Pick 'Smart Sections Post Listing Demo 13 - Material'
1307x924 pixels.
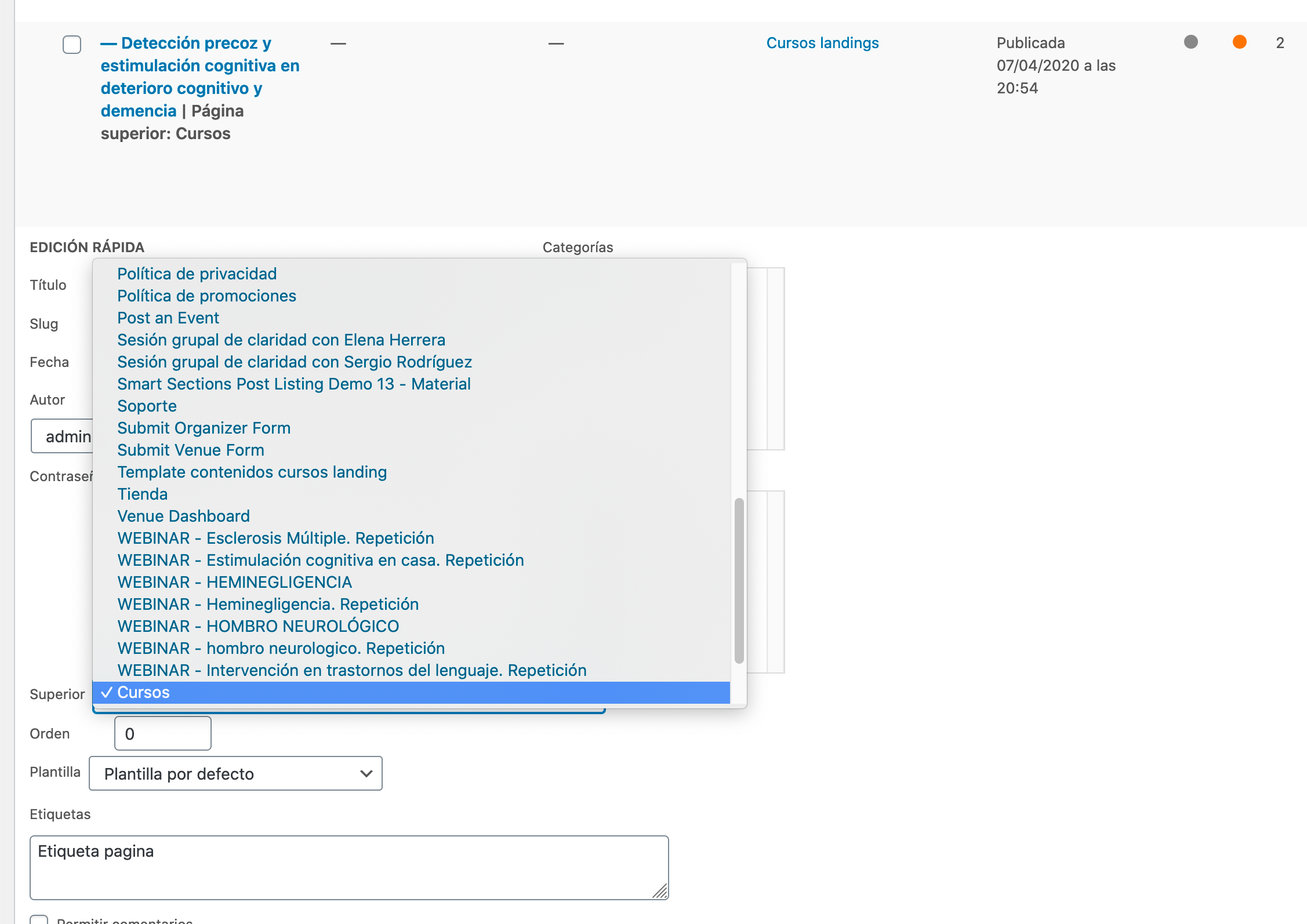coord(411,384)
